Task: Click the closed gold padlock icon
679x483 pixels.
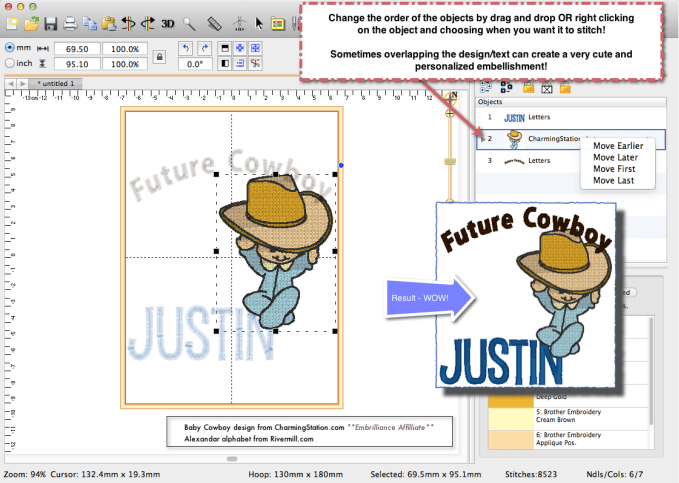Action: coord(528,87)
